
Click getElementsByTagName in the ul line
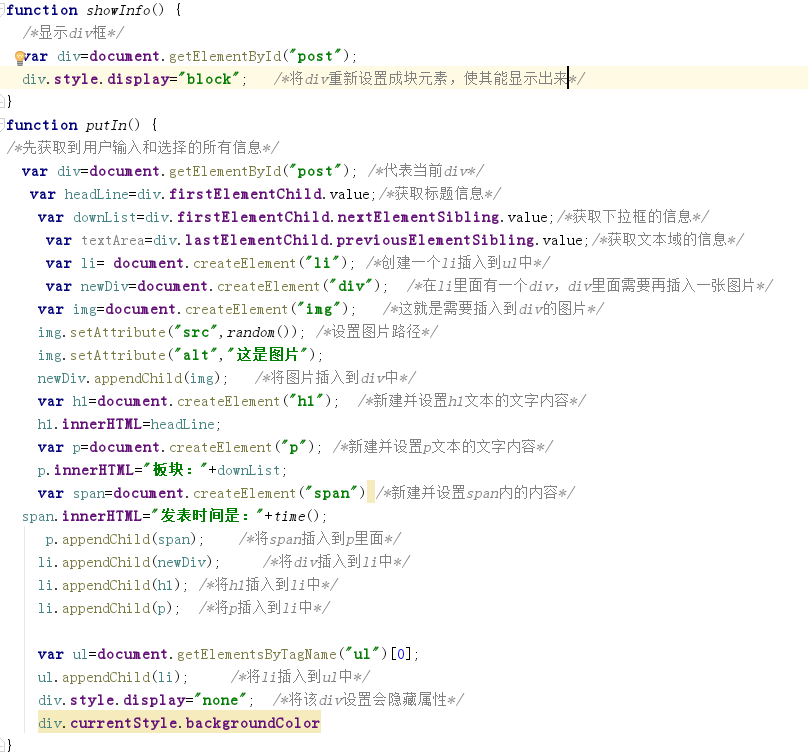(x=257, y=655)
